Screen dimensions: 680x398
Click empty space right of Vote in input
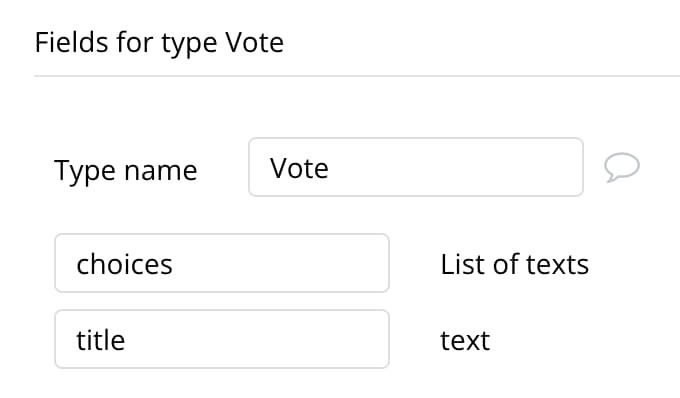pos(455,167)
